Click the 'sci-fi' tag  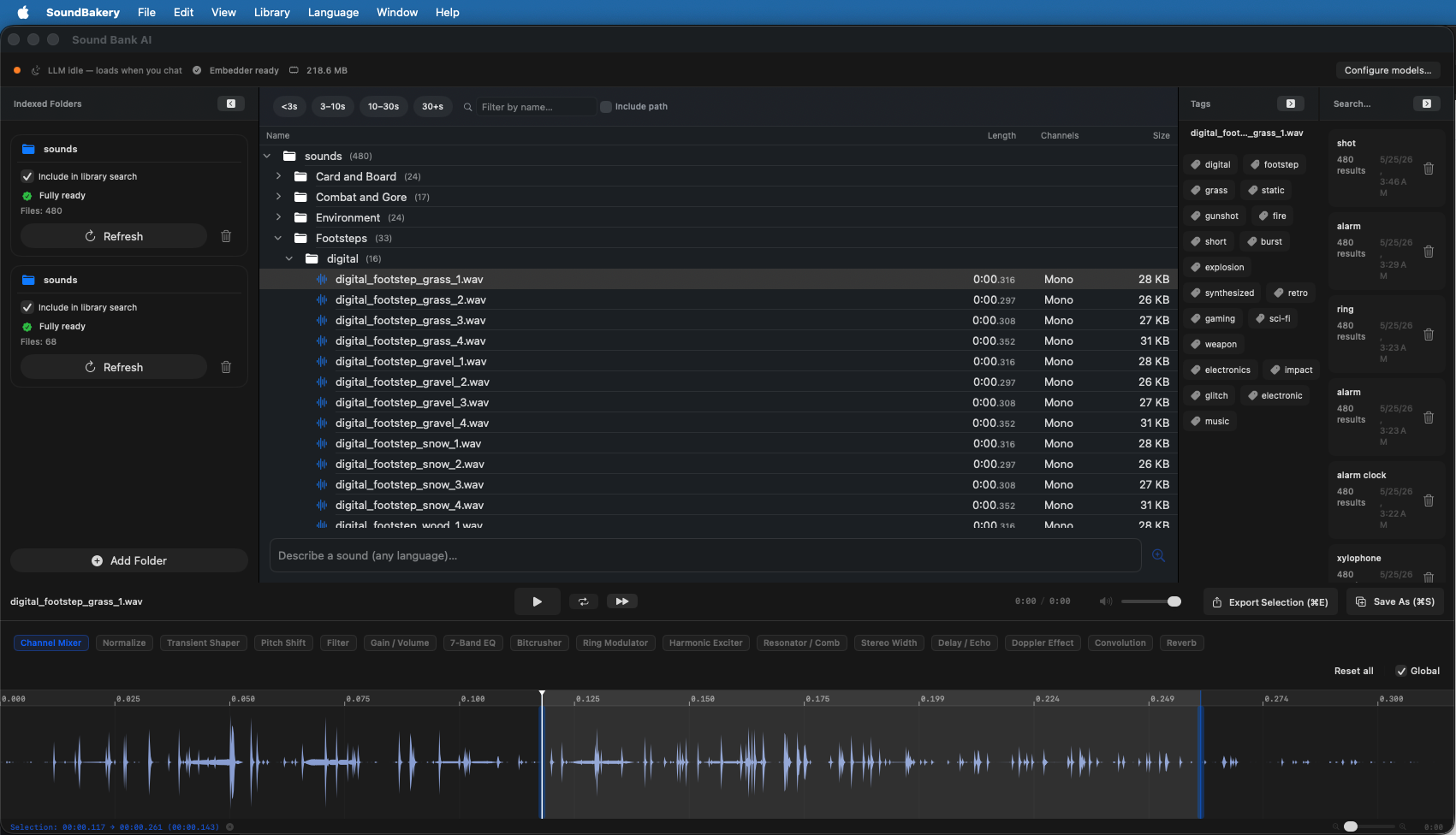1273,318
